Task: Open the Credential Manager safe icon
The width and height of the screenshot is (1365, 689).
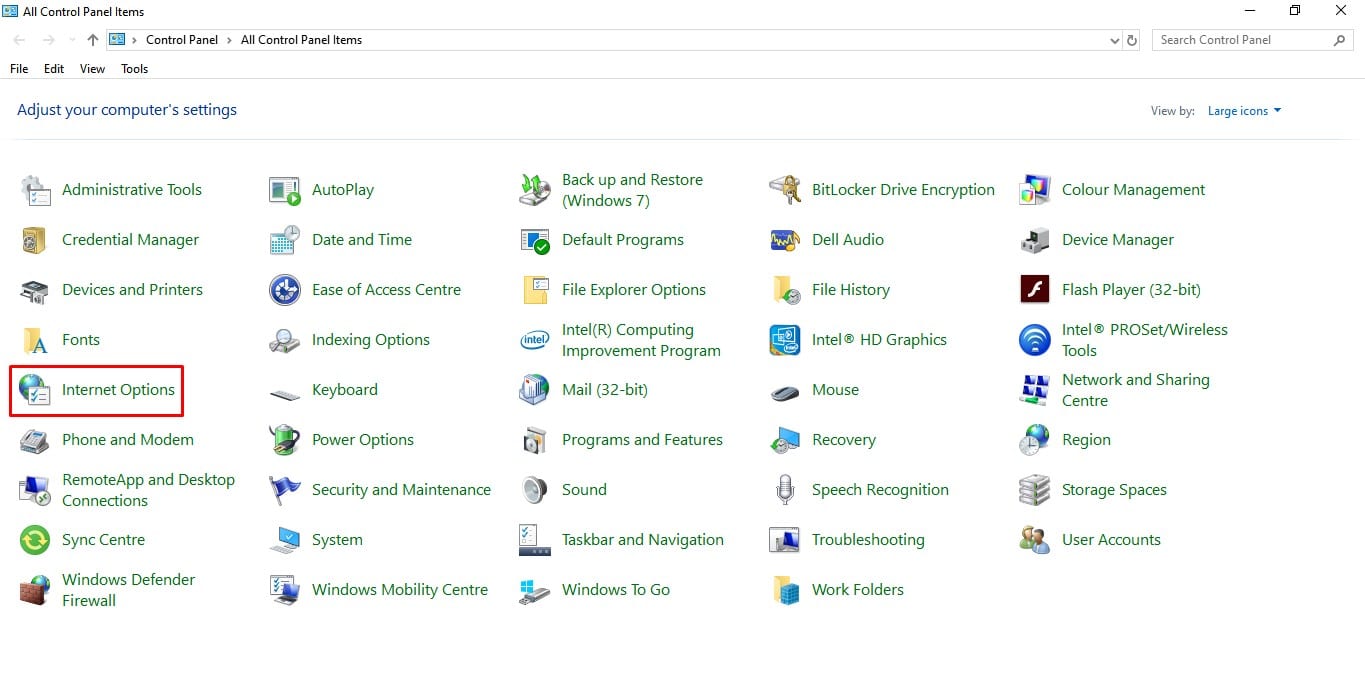Action: [35, 240]
